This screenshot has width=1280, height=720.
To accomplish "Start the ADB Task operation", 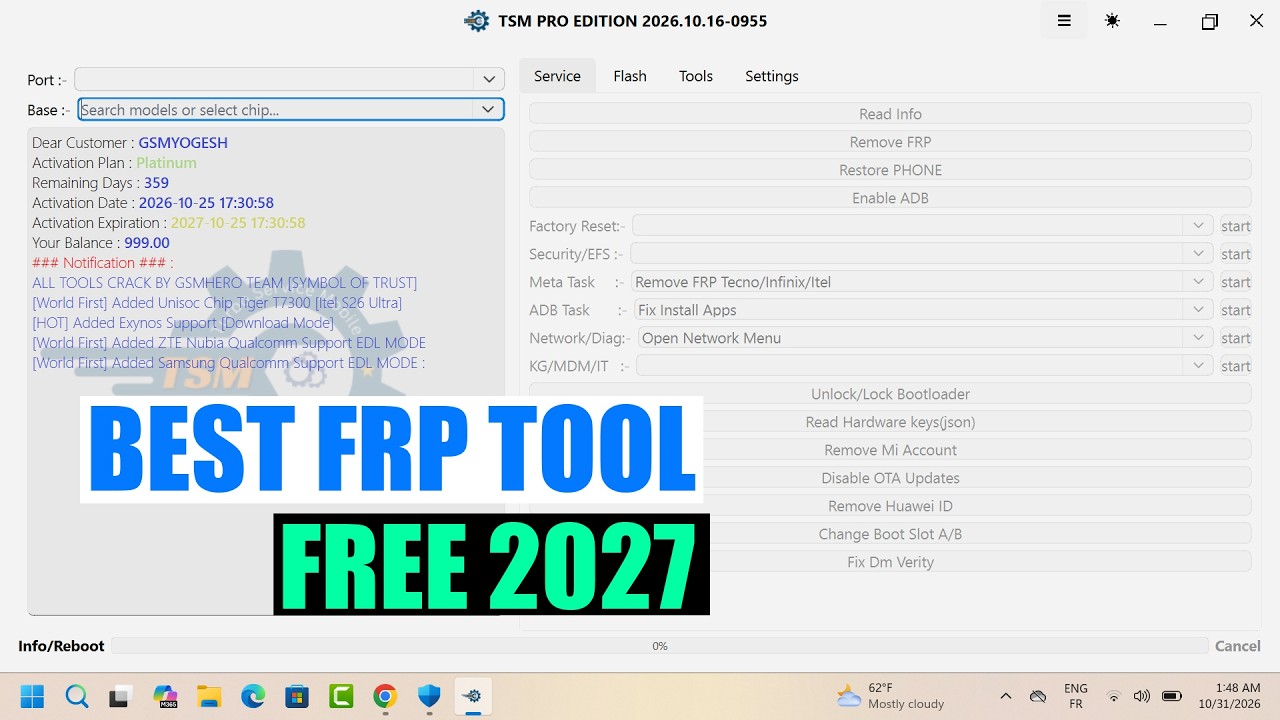I will pos(1236,310).
